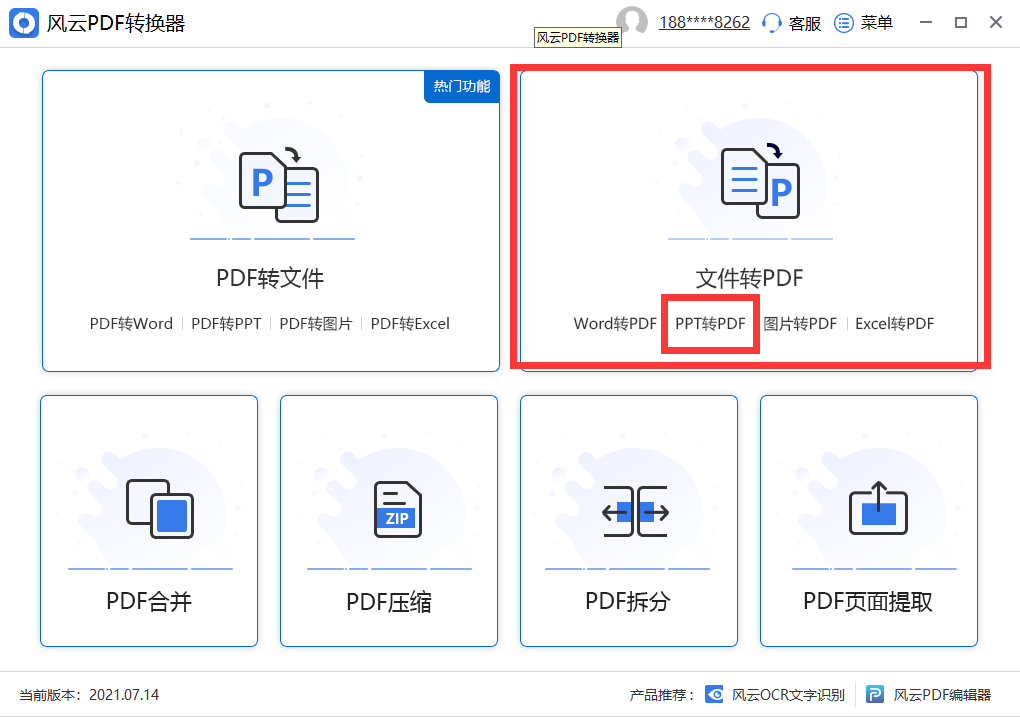This screenshot has height=717, width=1020.
Task: Click the 热门功能 badge
Action: (462, 86)
